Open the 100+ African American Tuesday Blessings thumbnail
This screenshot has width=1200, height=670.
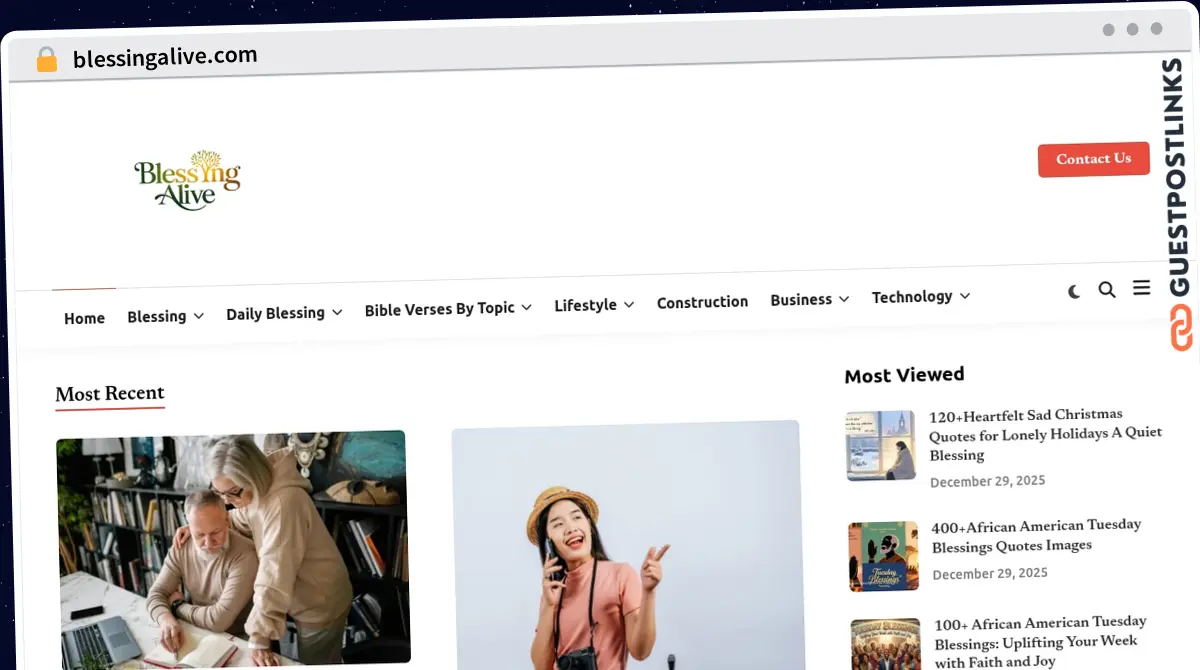point(886,644)
